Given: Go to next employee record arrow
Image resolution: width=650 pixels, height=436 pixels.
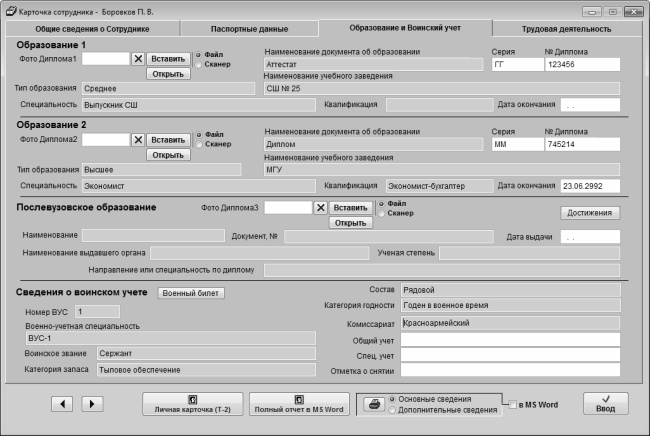Looking at the screenshot, I should coord(91,403).
